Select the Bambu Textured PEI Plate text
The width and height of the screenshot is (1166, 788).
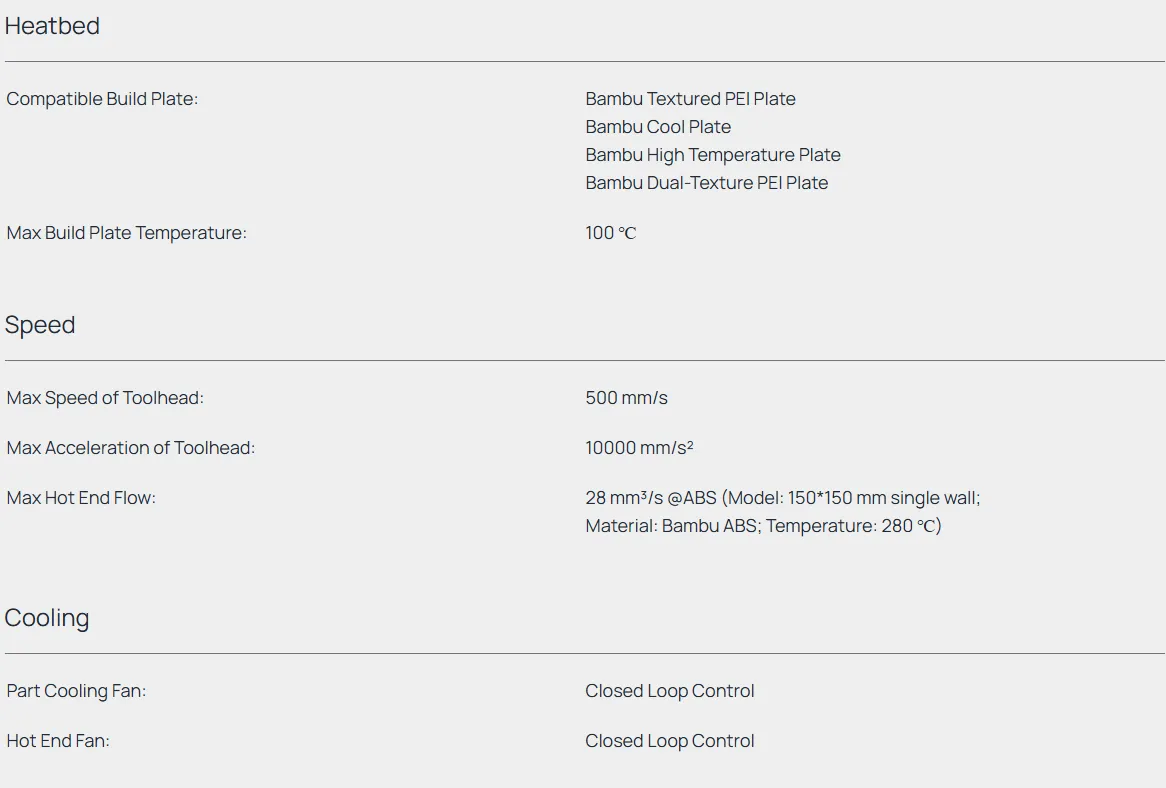[690, 99]
